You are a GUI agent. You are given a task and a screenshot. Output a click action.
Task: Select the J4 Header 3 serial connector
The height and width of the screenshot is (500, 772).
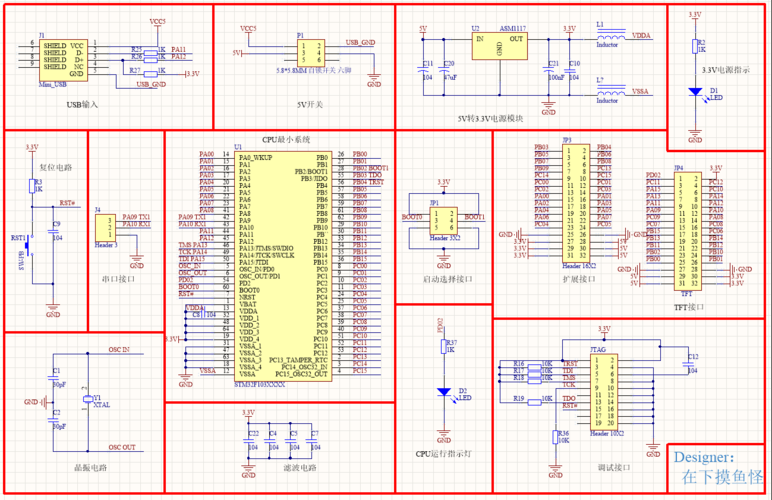105,227
